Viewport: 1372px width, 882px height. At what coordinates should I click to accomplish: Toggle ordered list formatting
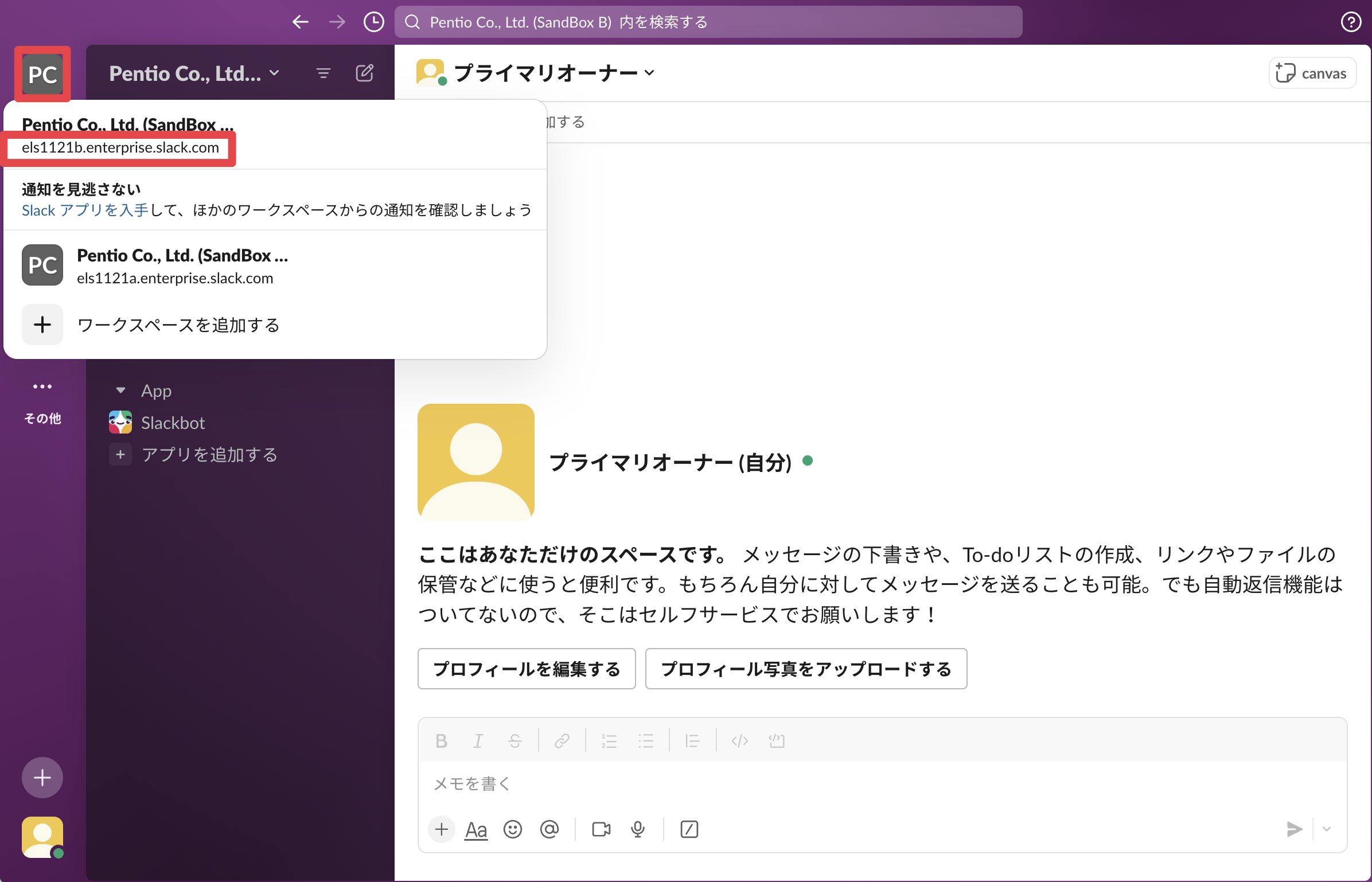[x=609, y=740]
